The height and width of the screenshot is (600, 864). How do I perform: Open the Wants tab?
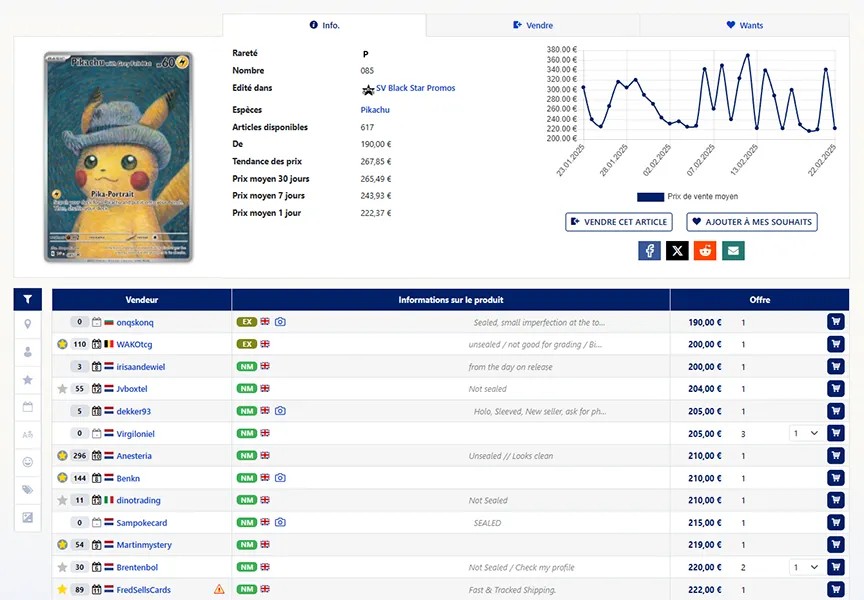(744, 25)
